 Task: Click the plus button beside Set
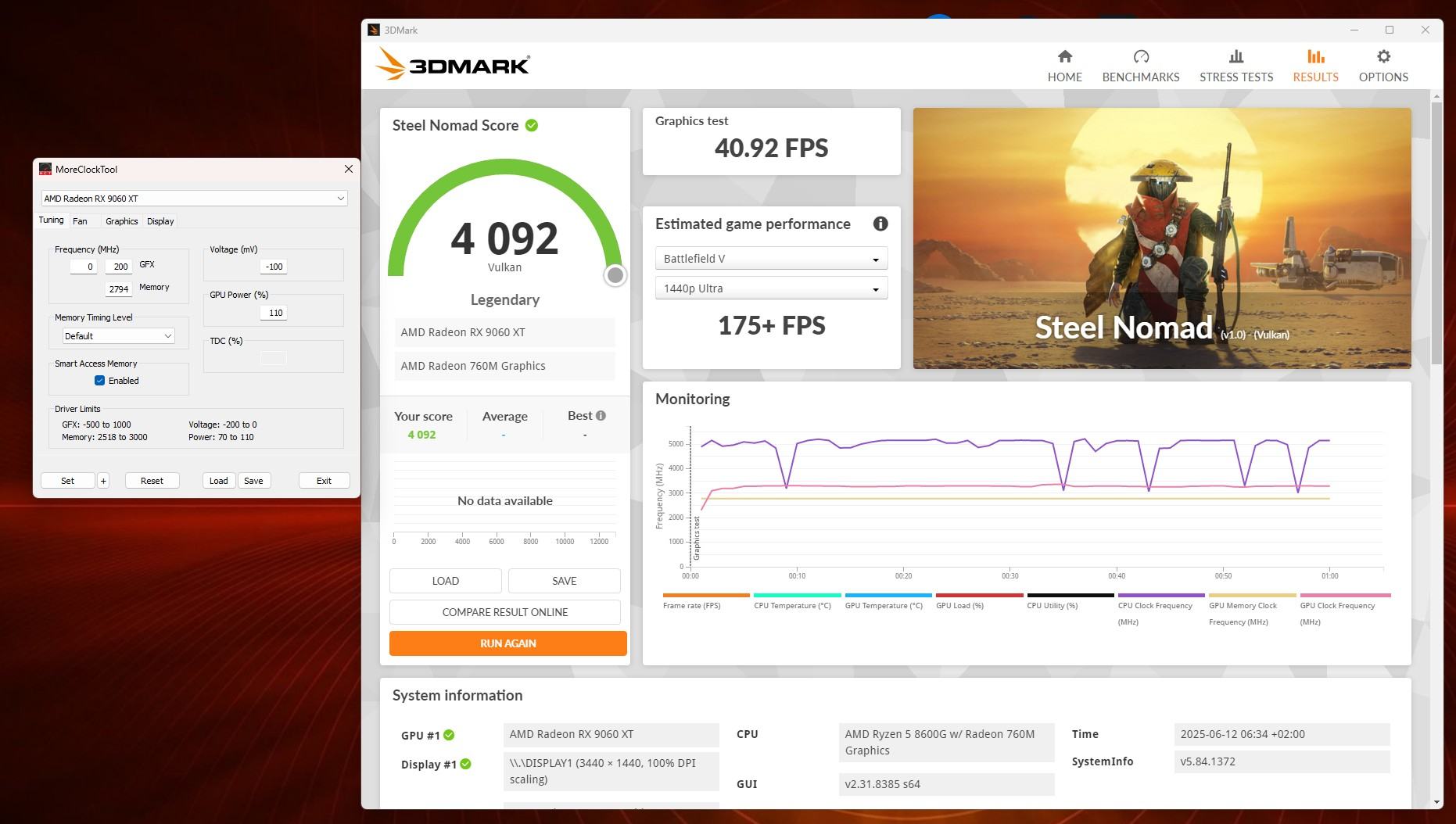tap(103, 481)
